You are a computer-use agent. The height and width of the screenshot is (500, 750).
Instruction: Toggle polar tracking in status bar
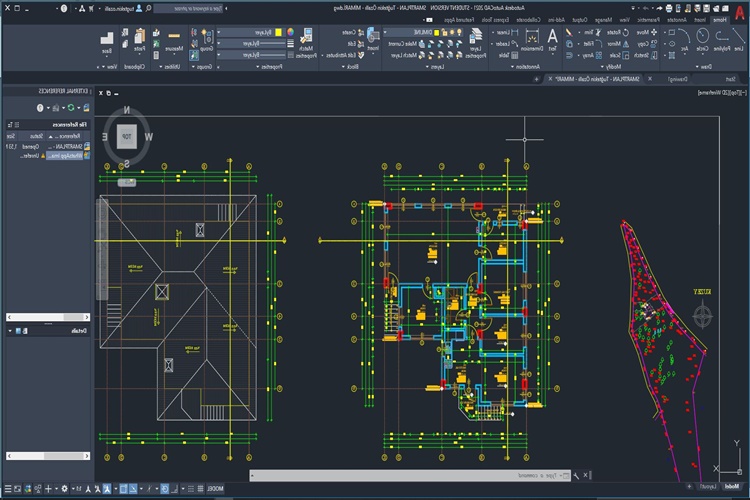pyautogui.click(x=165, y=489)
